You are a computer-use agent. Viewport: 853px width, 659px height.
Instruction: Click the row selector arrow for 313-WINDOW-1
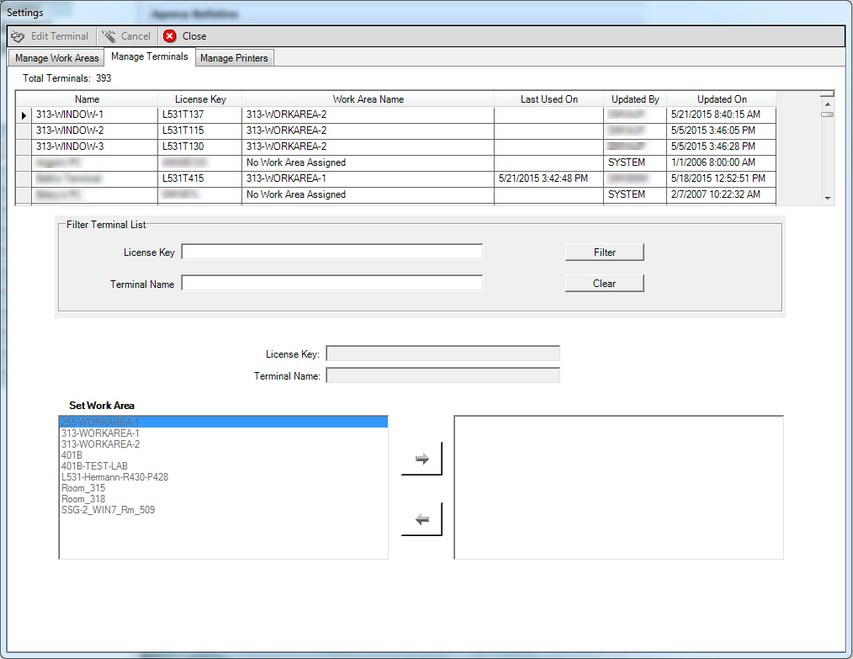pos(24,115)
